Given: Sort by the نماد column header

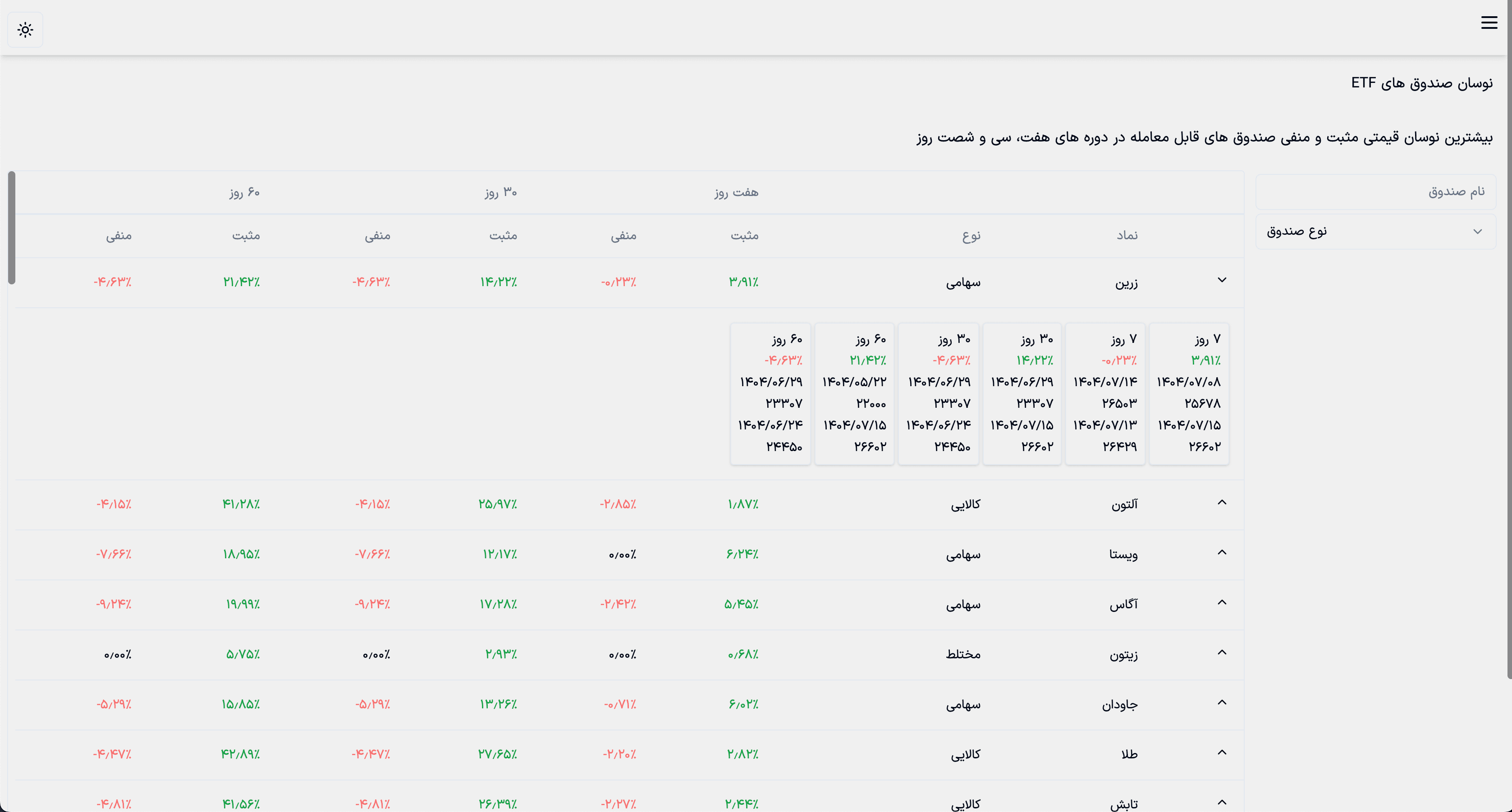Looking at the screenshot, I should coord(1127,235).
